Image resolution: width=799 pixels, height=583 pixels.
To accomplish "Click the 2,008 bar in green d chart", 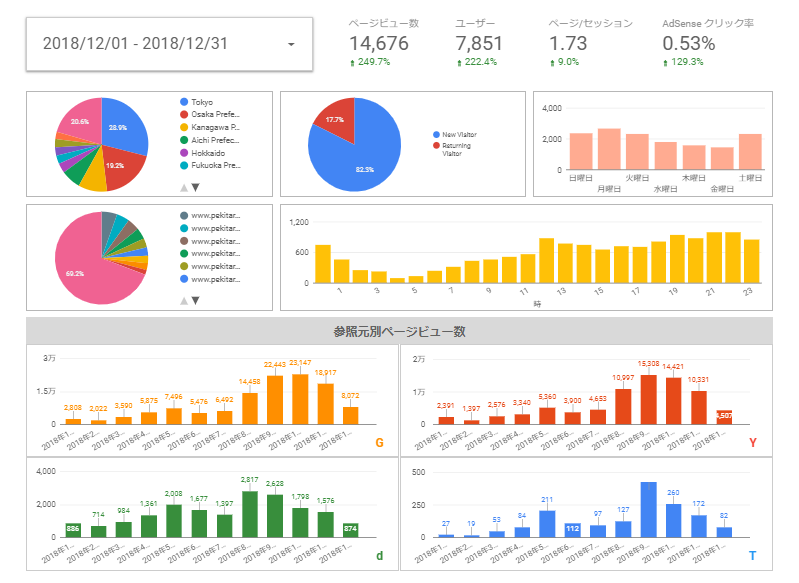I will pyautogui.click(x=174, y=521).
